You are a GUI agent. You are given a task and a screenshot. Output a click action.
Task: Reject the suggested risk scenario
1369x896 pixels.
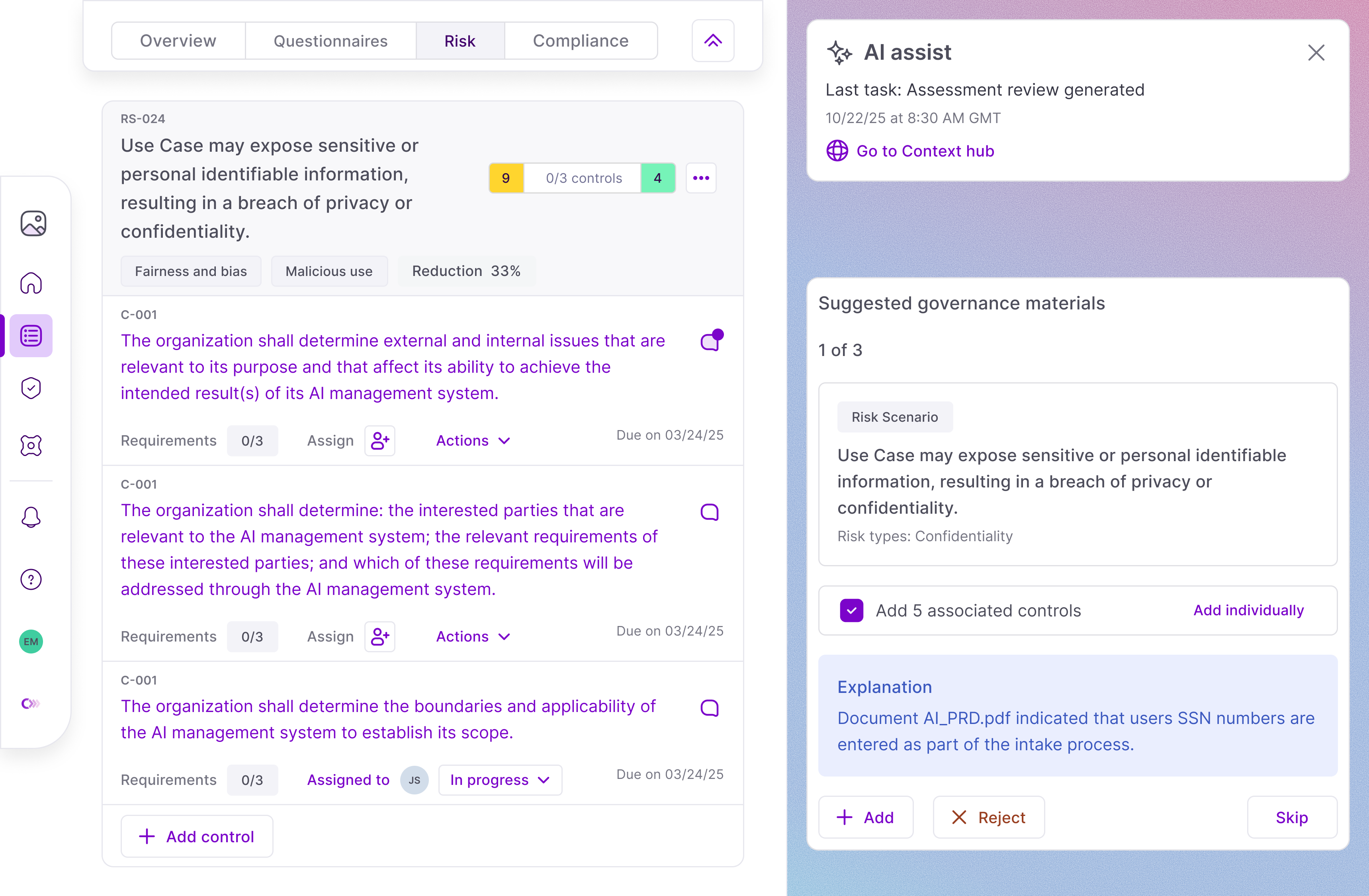[x=988, y=817]
